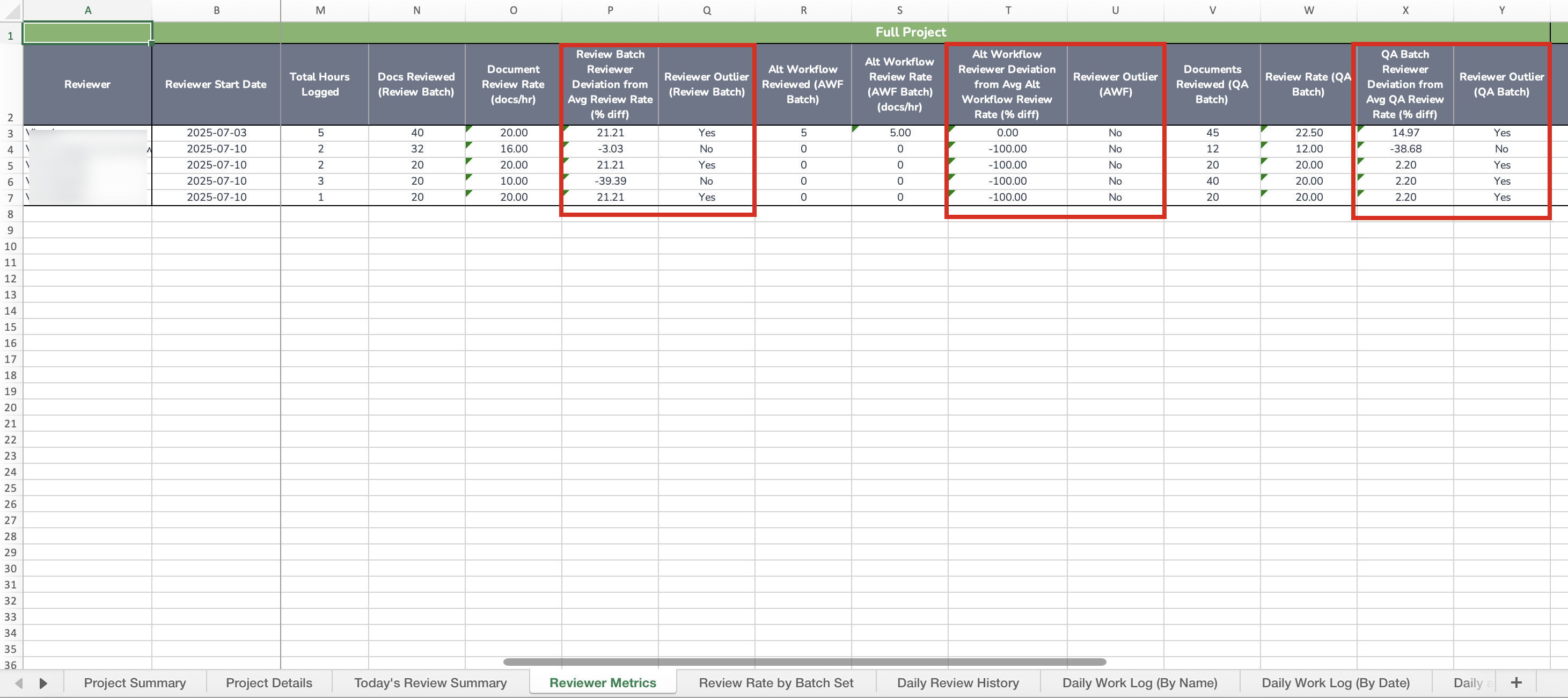Click the Full Project merged header cell
1568x698 pixels.
(x=910, y=32)
